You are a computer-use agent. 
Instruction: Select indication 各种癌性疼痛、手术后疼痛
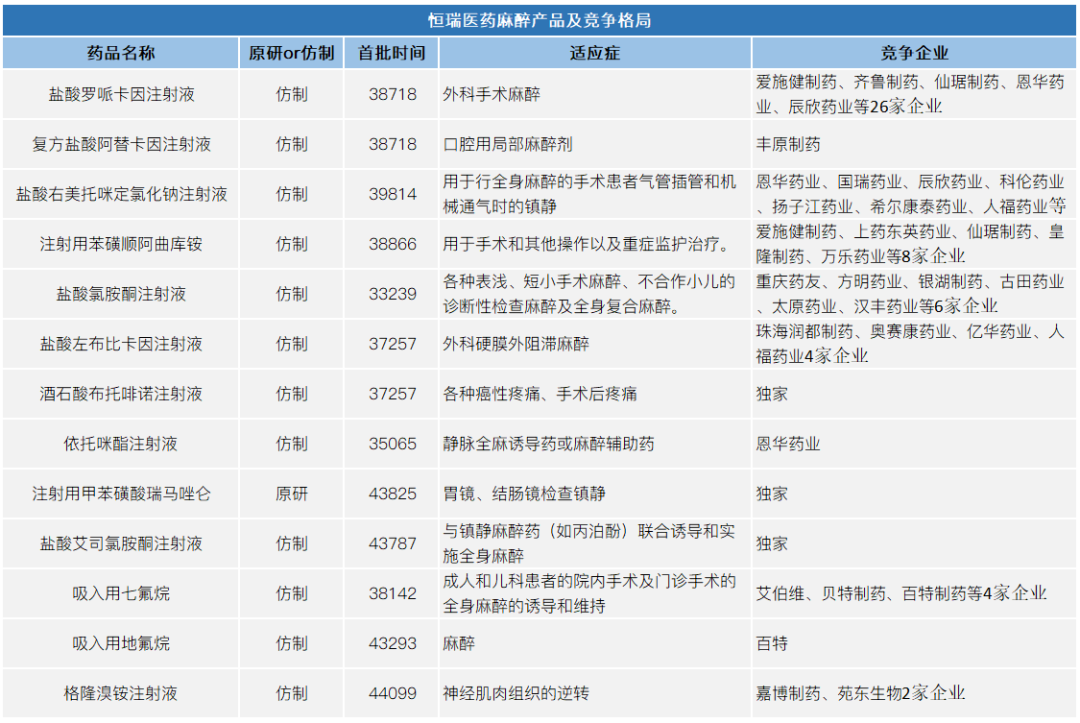click(539, 394)
